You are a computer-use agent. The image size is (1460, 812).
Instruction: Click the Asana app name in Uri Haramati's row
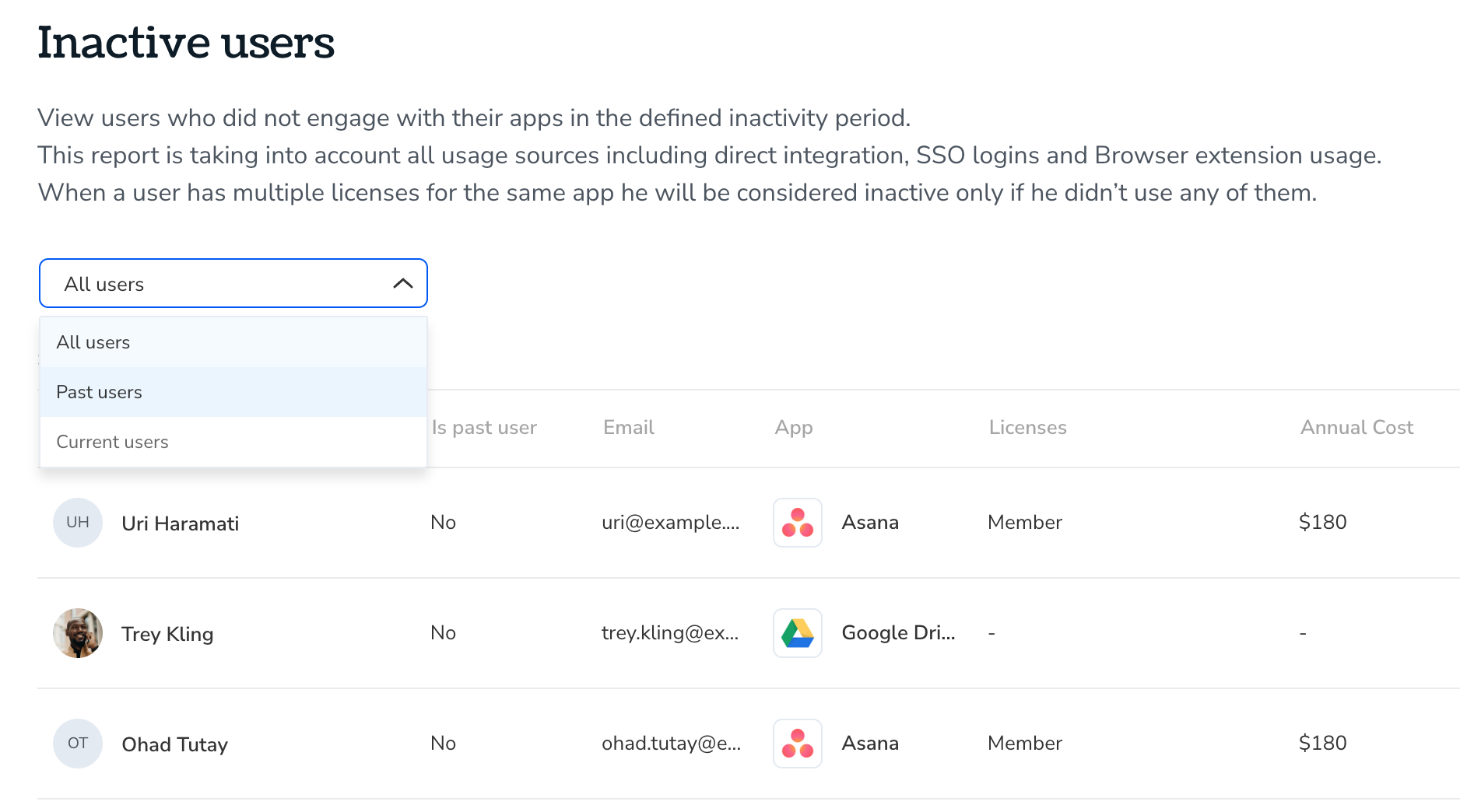870,523
